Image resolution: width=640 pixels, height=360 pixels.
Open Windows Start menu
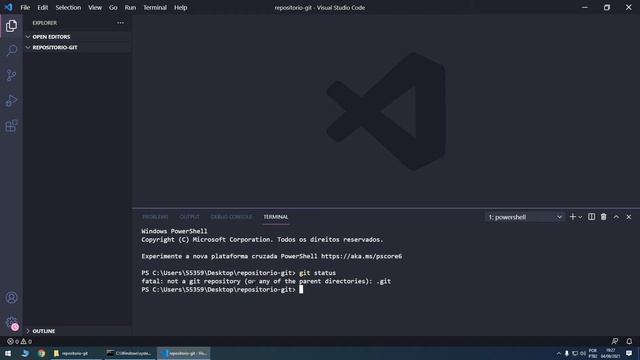8,353
